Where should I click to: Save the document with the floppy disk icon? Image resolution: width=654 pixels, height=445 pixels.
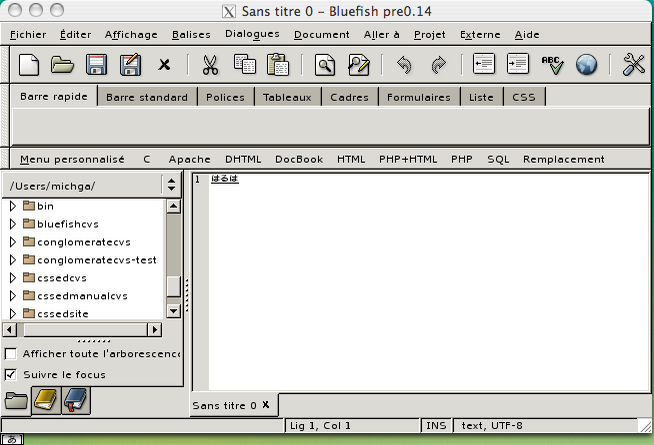point(96,65)
